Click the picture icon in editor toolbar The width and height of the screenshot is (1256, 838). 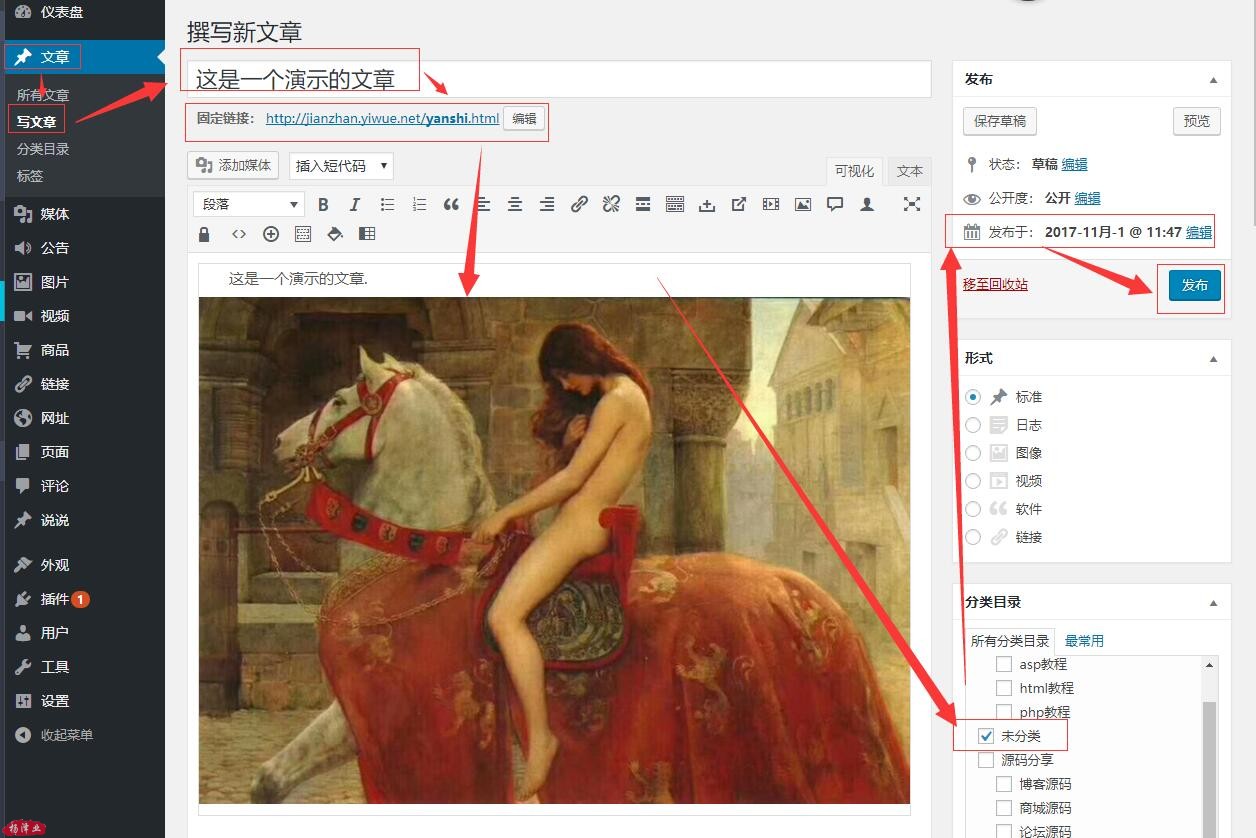(x=803, y=204)
